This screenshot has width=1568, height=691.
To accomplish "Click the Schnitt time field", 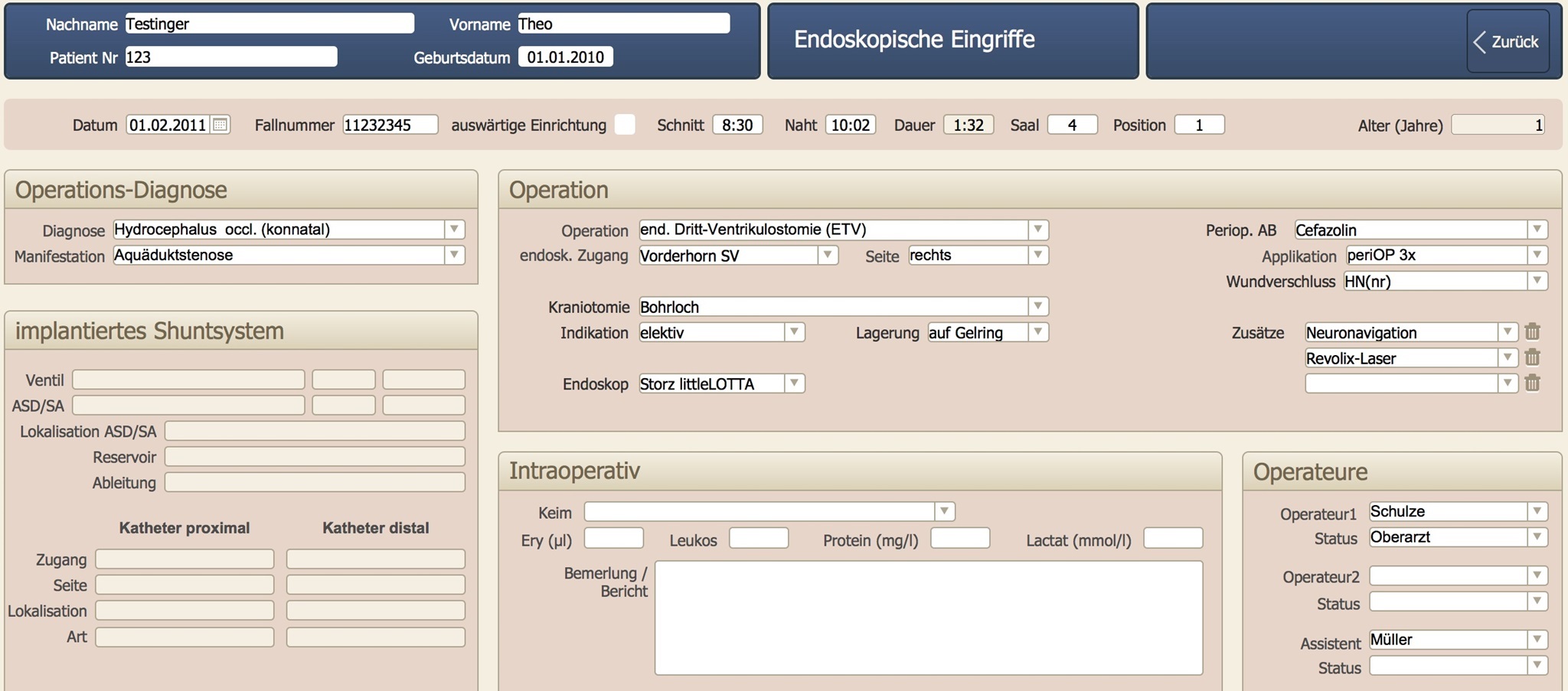I will (x=737, y=125).
